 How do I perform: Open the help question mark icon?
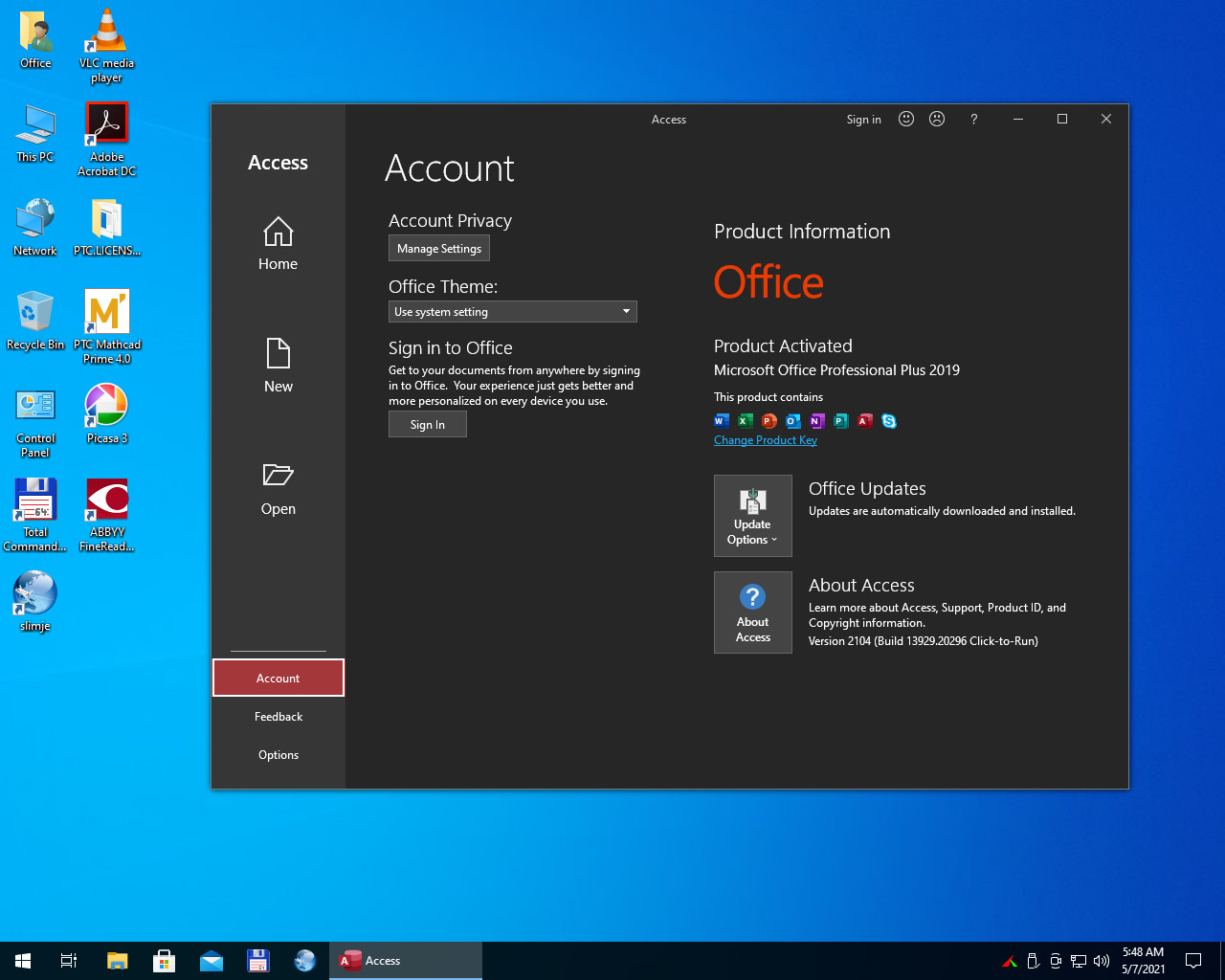tap(973, 119)
